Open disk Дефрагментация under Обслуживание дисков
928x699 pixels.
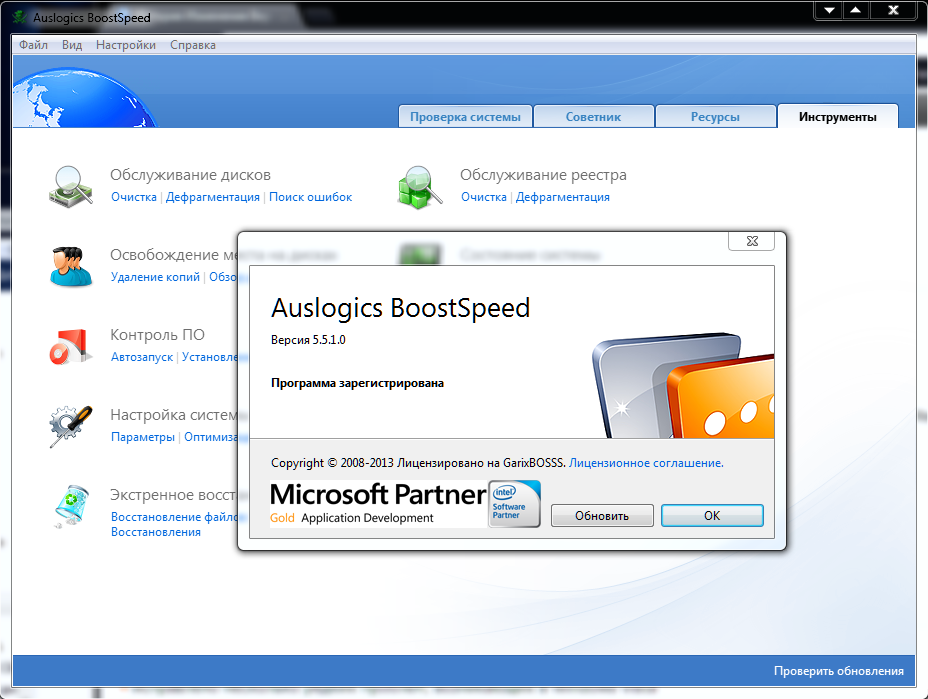click(212, 197)
